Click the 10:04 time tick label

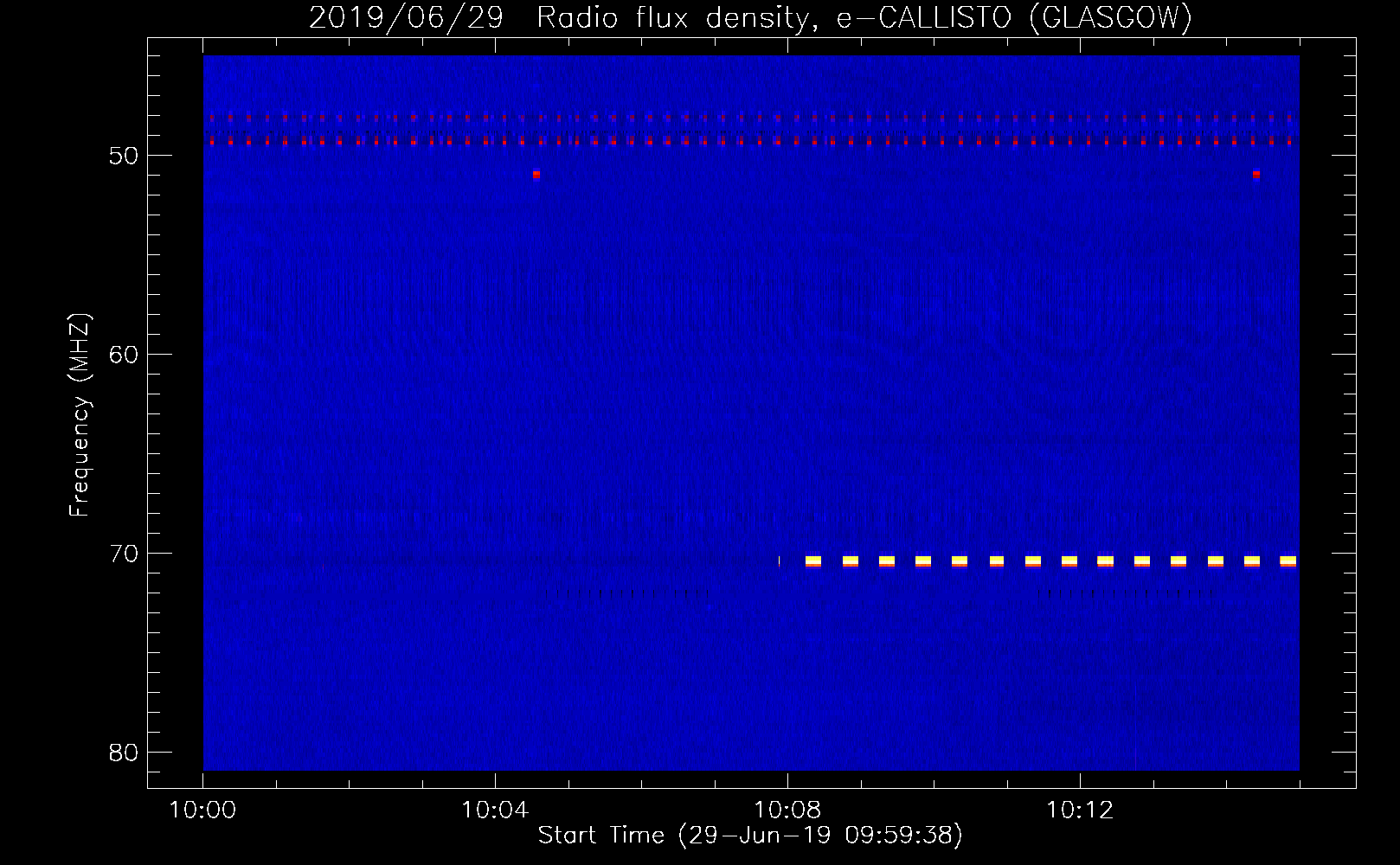495,811
